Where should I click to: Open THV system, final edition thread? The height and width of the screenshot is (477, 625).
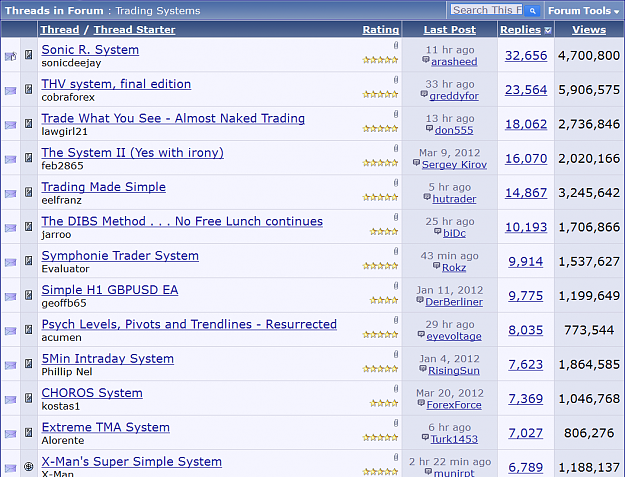[116, 84]
